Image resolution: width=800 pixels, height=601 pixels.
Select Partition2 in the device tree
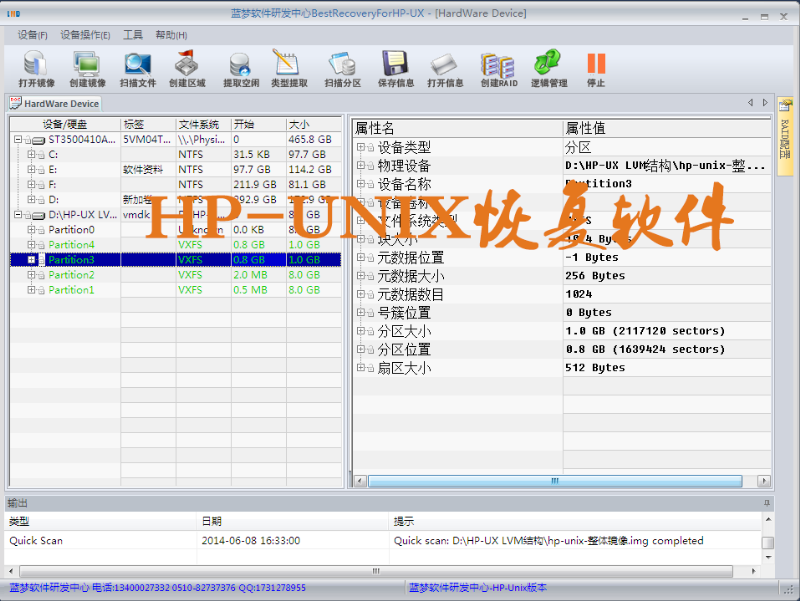click(x=71, y=275)
